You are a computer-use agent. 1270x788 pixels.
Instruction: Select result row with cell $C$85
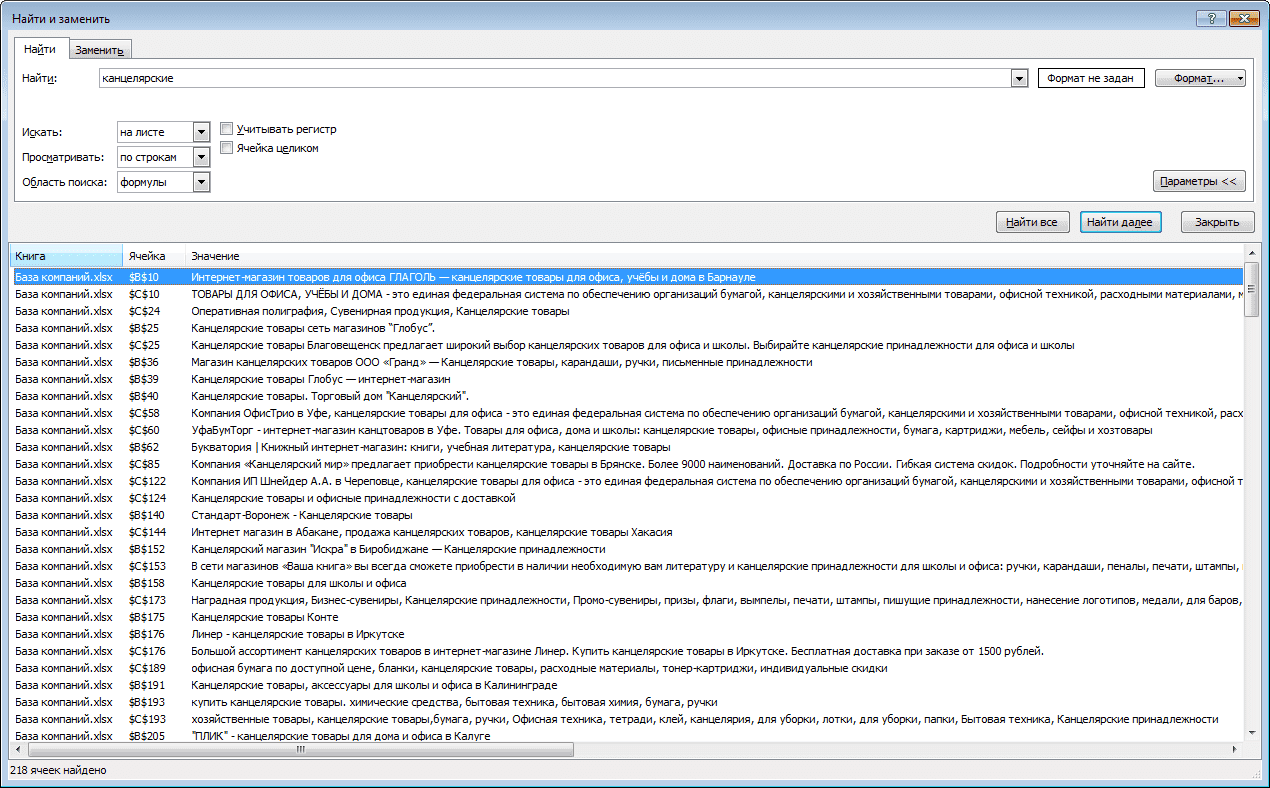tap(626, 464)
